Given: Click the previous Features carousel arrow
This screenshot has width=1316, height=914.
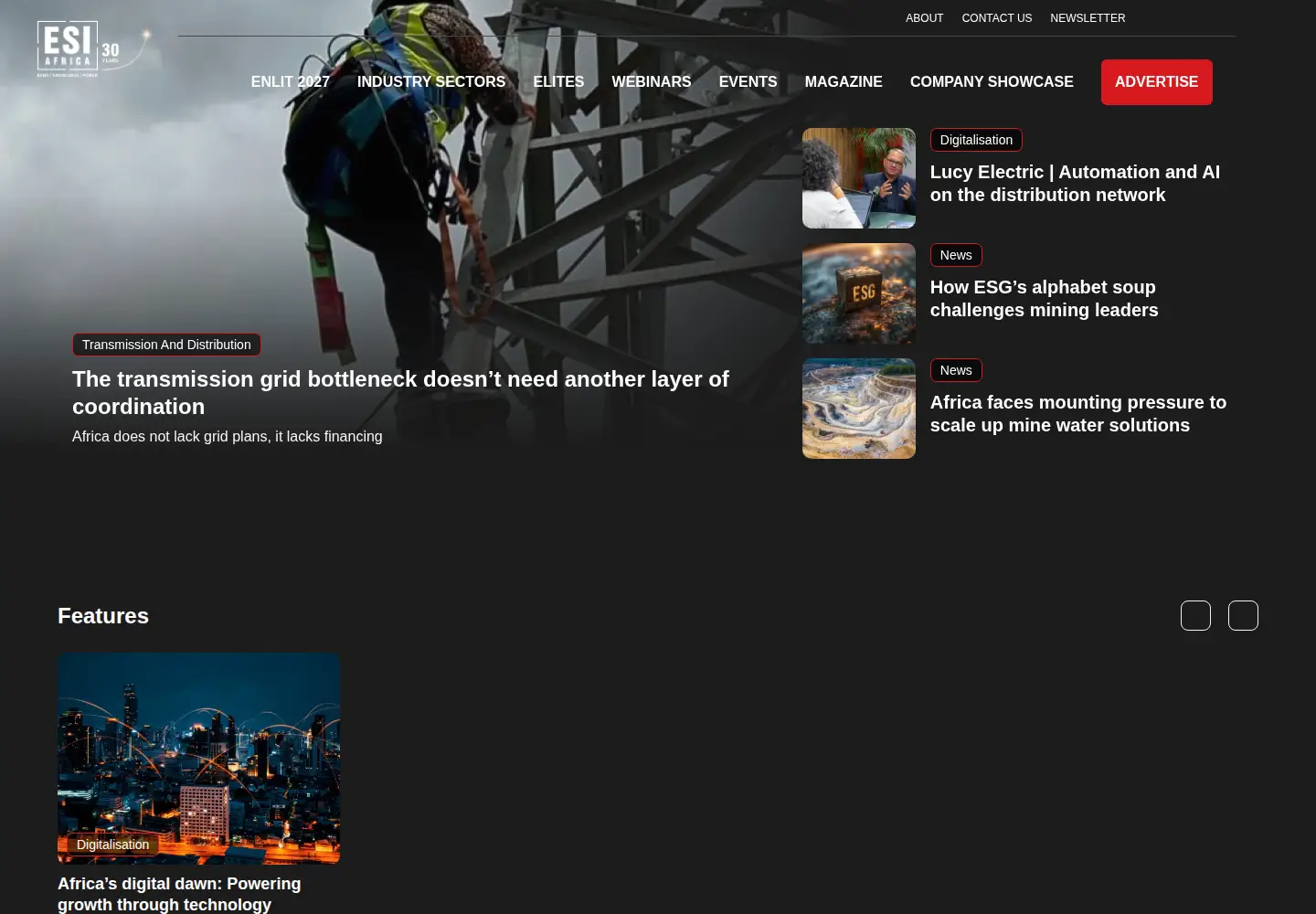Looking at the screenshot, I should click(1195, 616).
